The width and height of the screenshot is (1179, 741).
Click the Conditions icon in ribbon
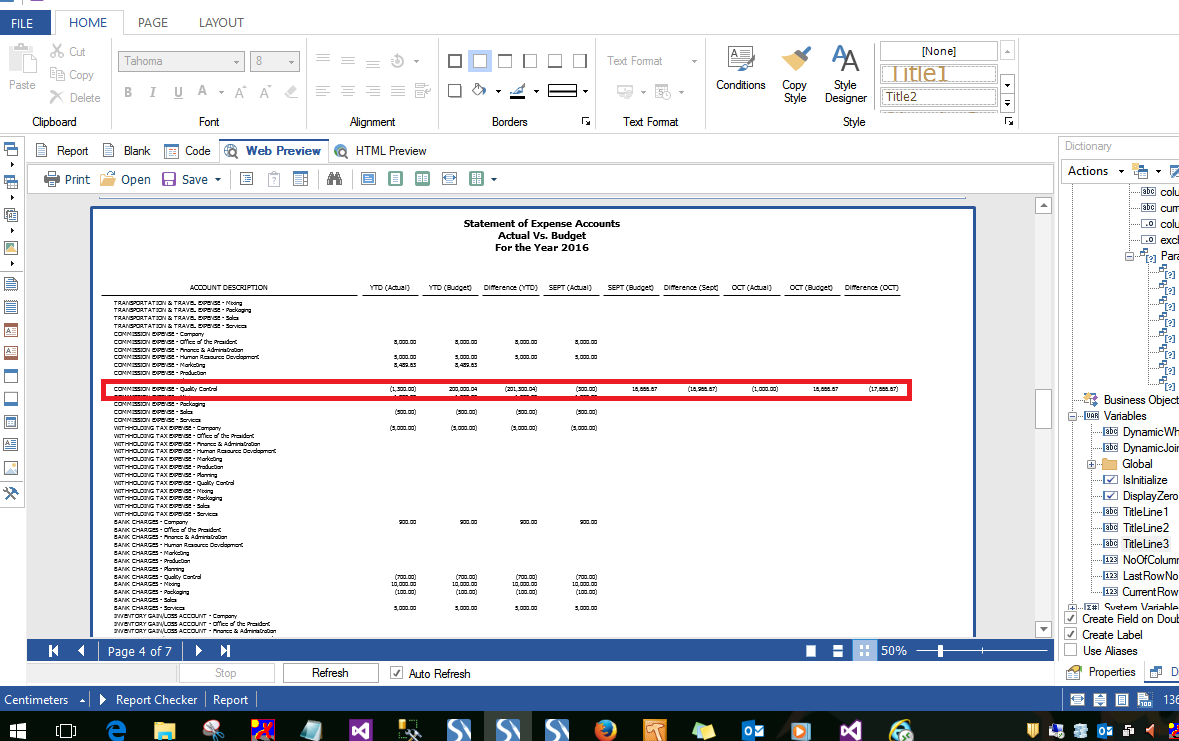741,59
